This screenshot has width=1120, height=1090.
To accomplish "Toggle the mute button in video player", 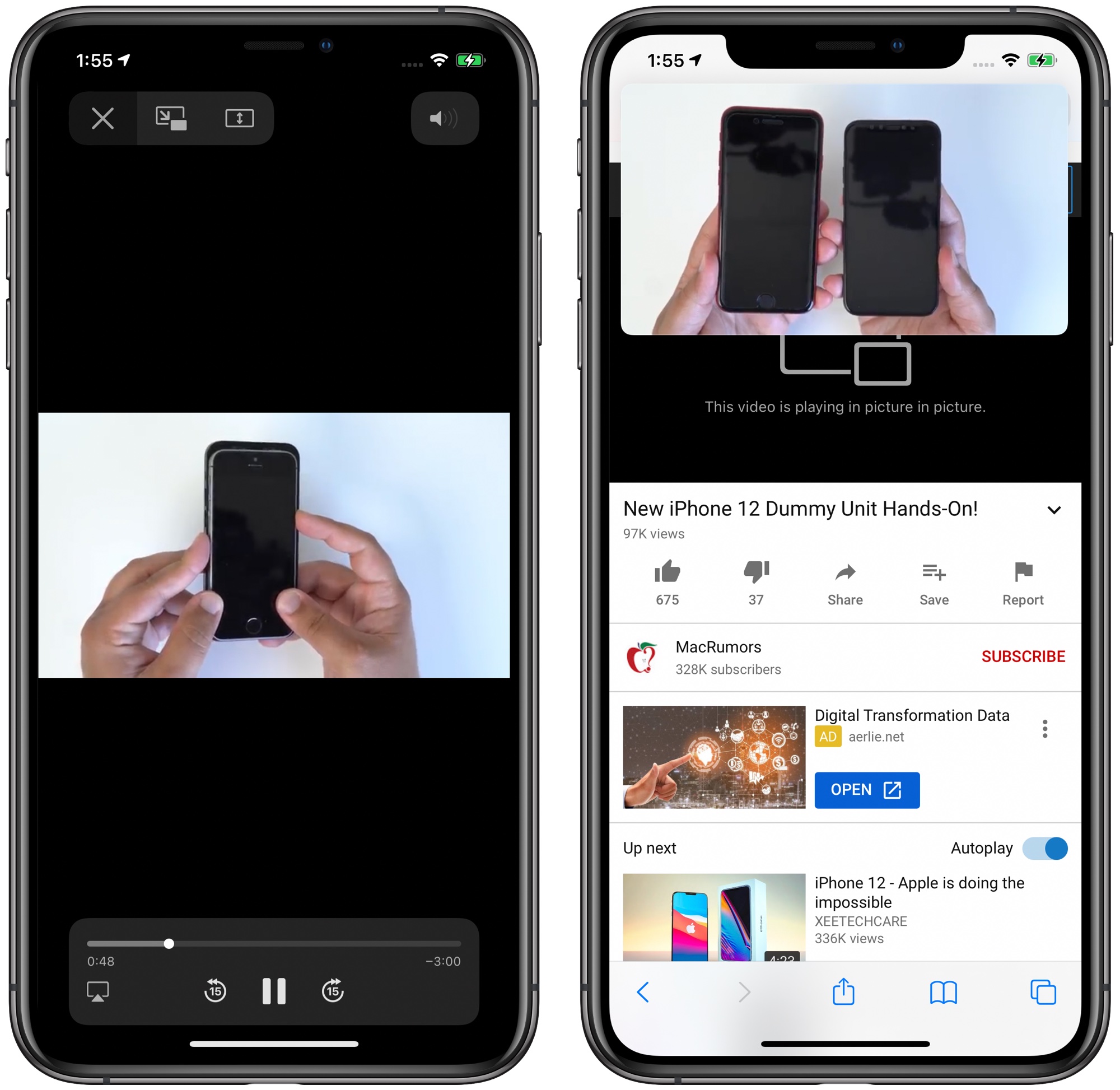I will (450, 117).
